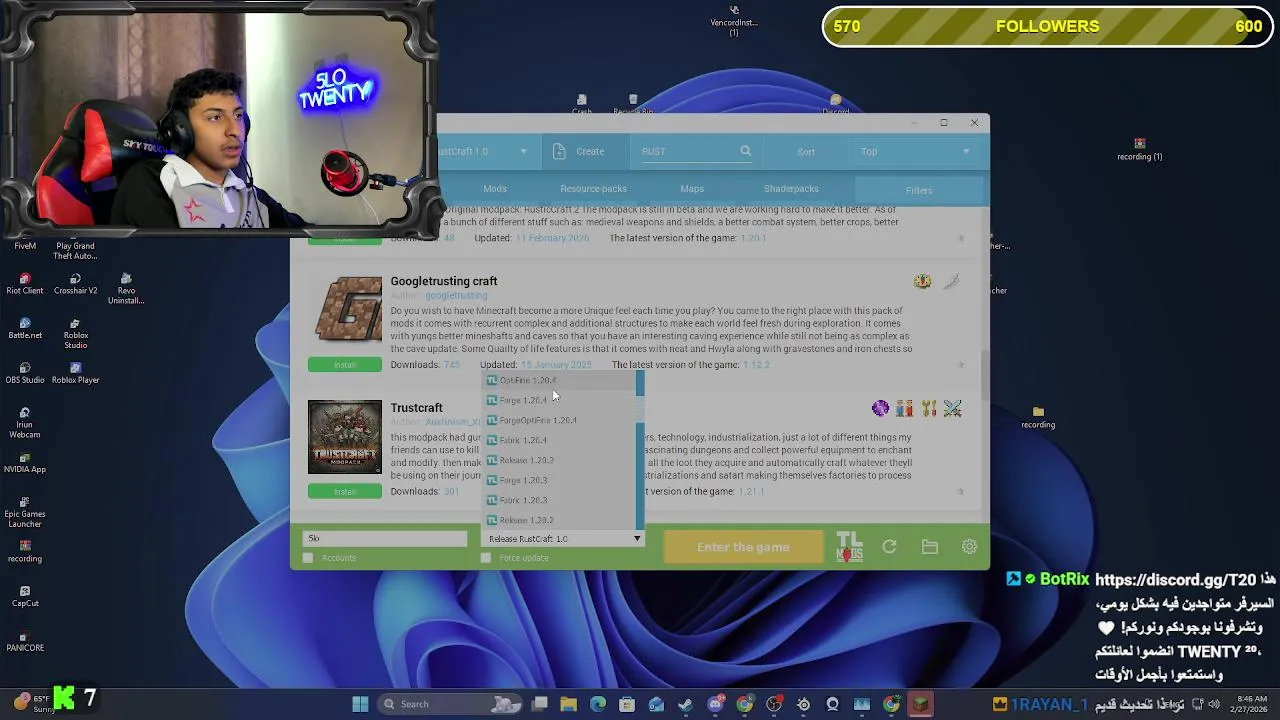This screenshot has width=1280, height=720.
Task: Select ForgeOptiFine 1.20.4 from version list
Action: pos(560,420)
